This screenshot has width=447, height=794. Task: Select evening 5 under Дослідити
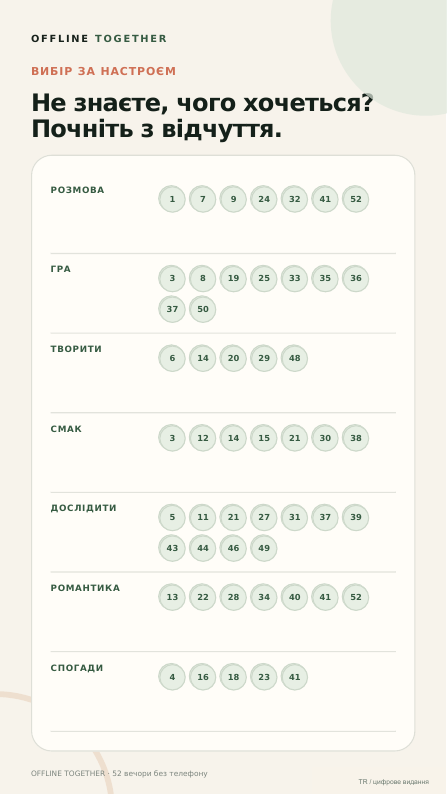pos(172,518)
